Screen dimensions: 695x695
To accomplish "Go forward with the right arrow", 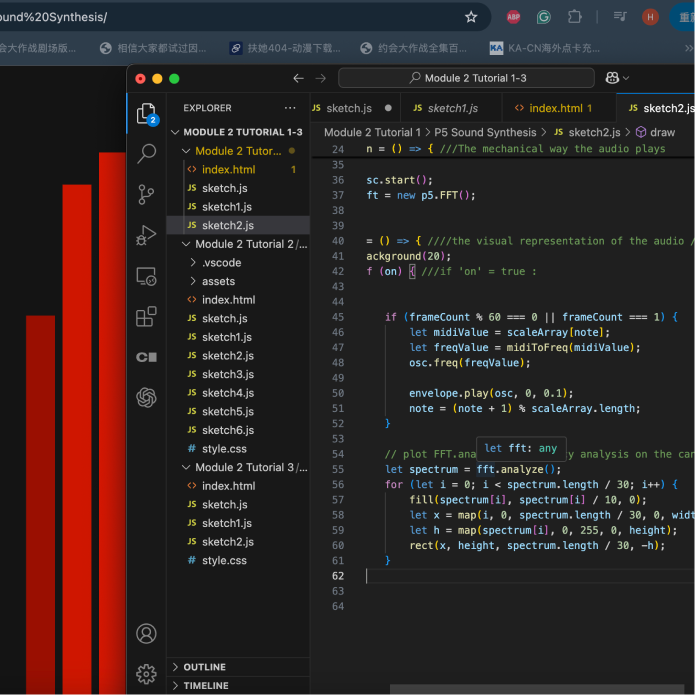I will 320,78.
